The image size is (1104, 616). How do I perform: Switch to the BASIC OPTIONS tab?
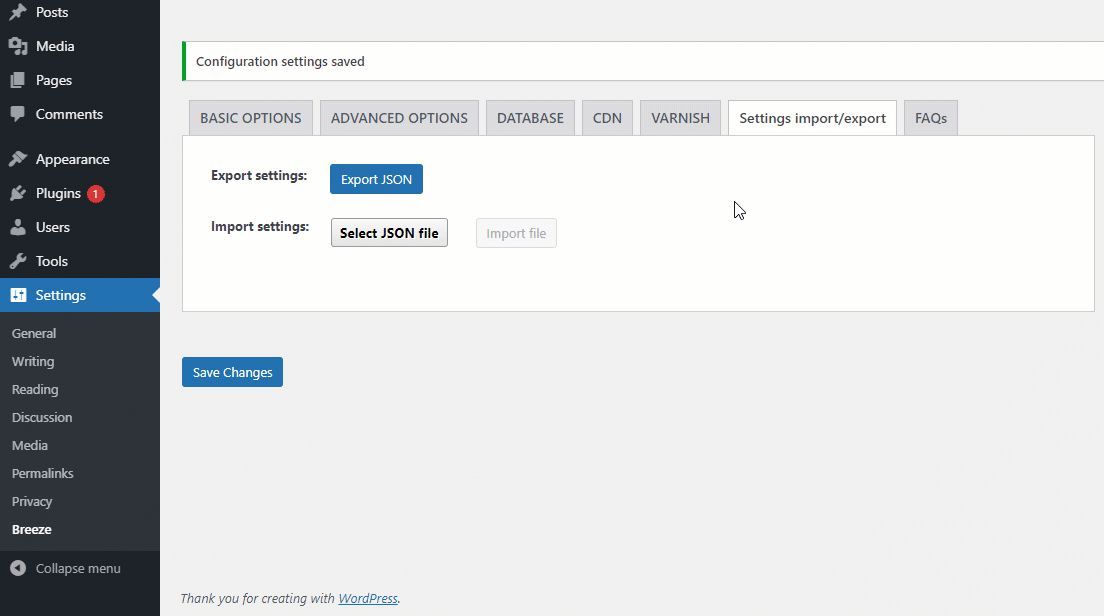pos(251,118)
